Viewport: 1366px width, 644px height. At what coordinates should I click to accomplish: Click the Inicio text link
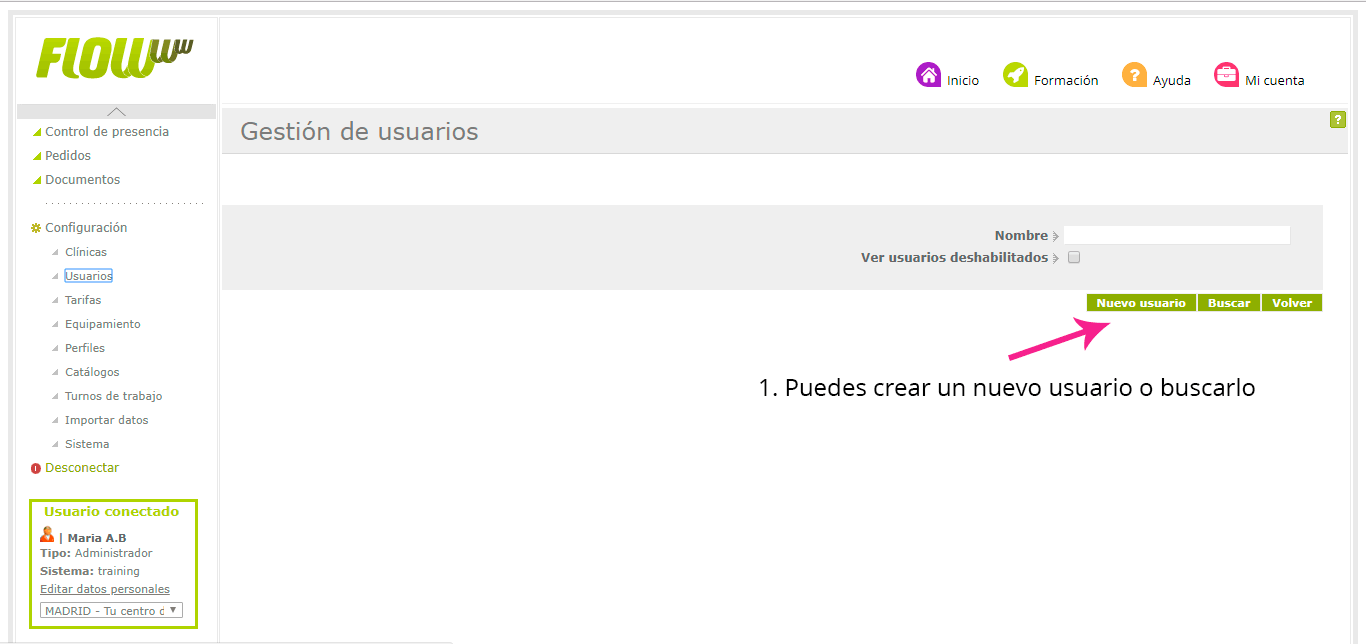pyautogui.click(x=963, y=81)
